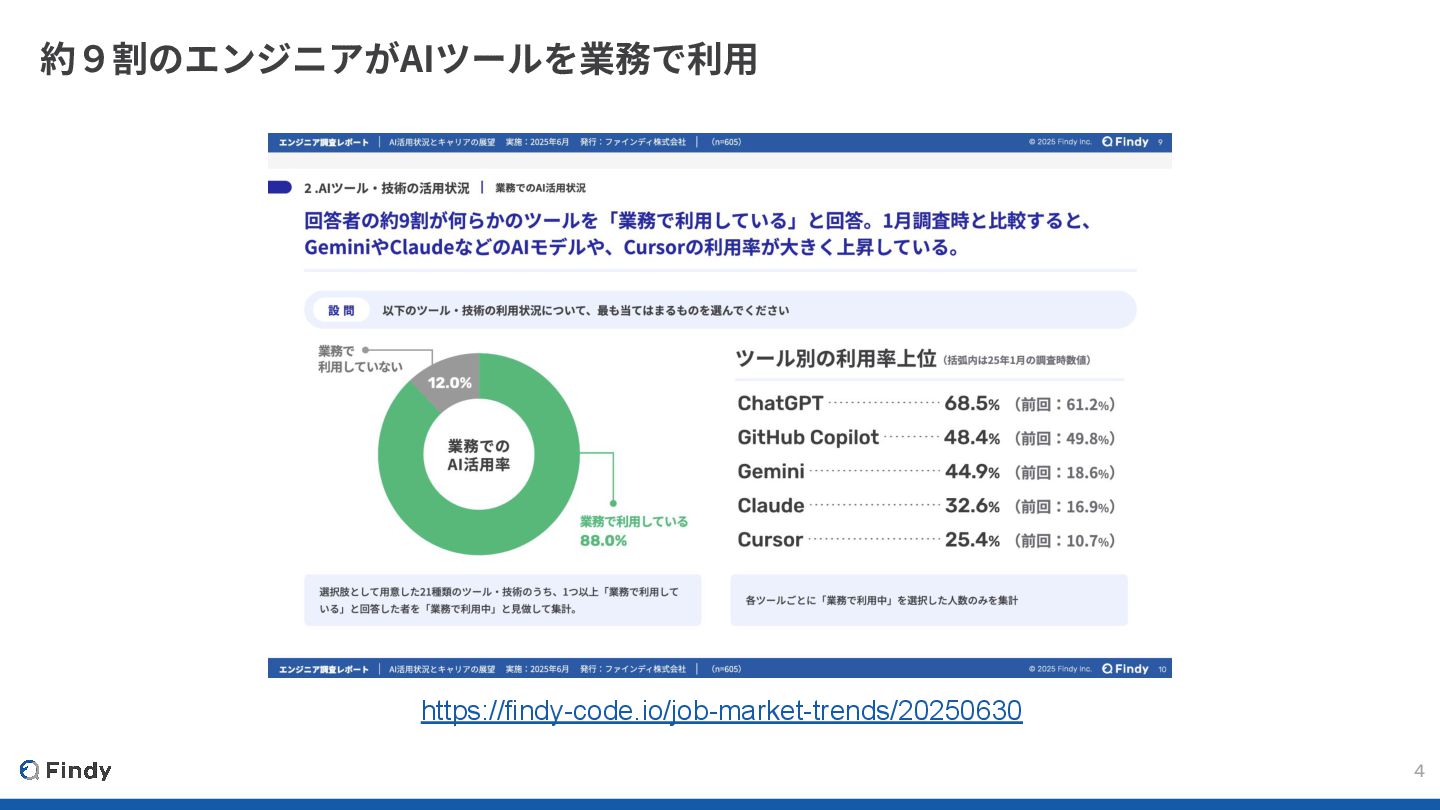Screen dimensions: 1440x810
Task: Click the Cursor 25.4% usage row
Action: pyautogui.click(x=926, y=540)
